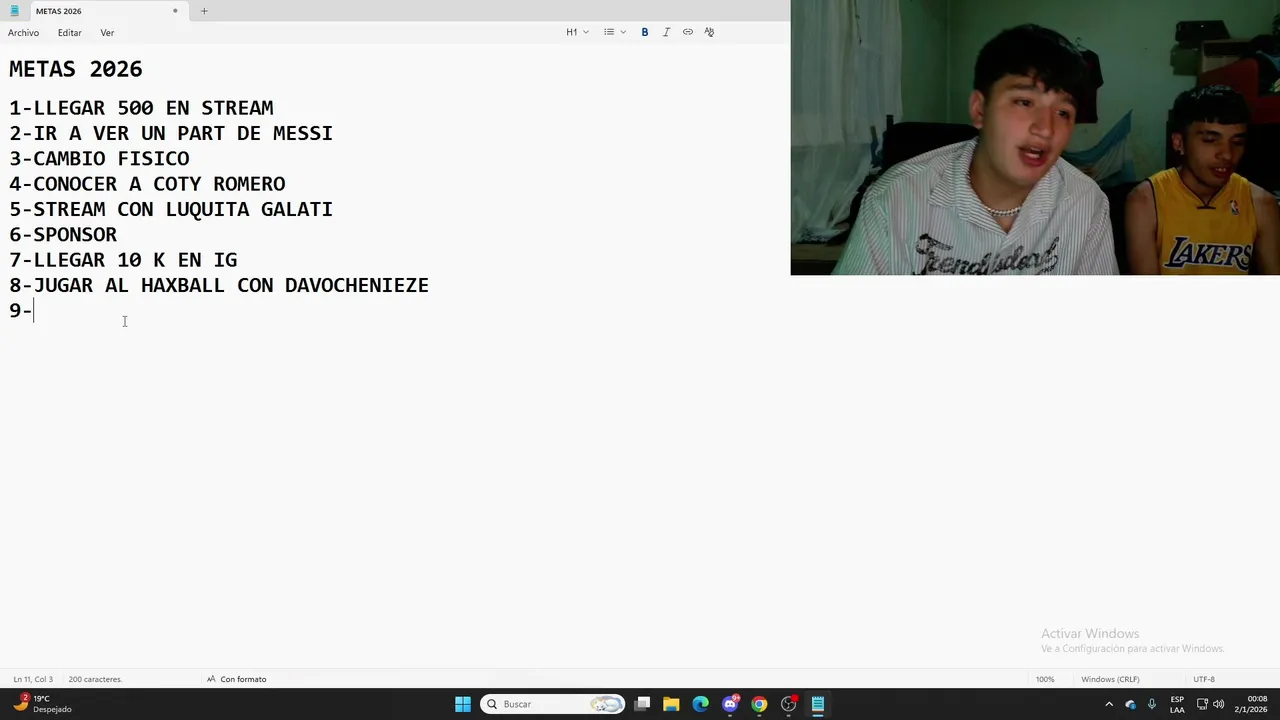Clear formatting with the toolbar icon
1280x720 pixels.
(x=709, y=32)
